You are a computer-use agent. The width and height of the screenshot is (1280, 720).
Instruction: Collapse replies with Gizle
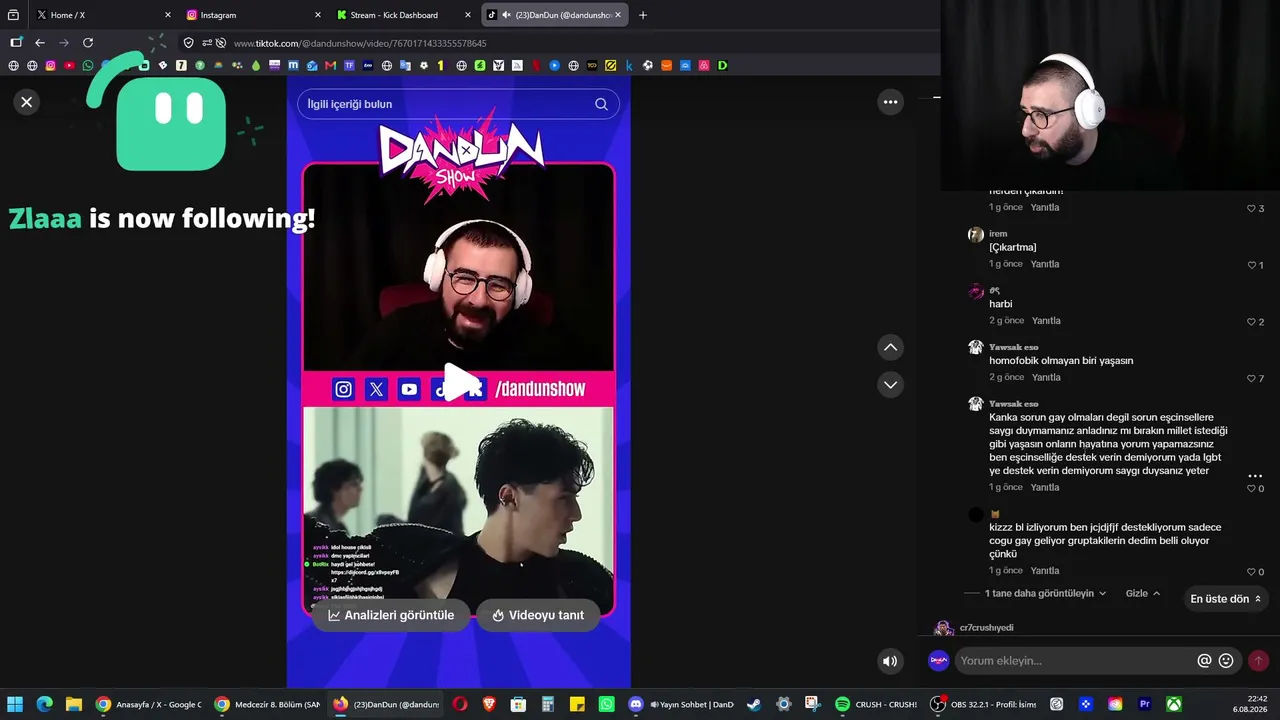(1143, 593)
